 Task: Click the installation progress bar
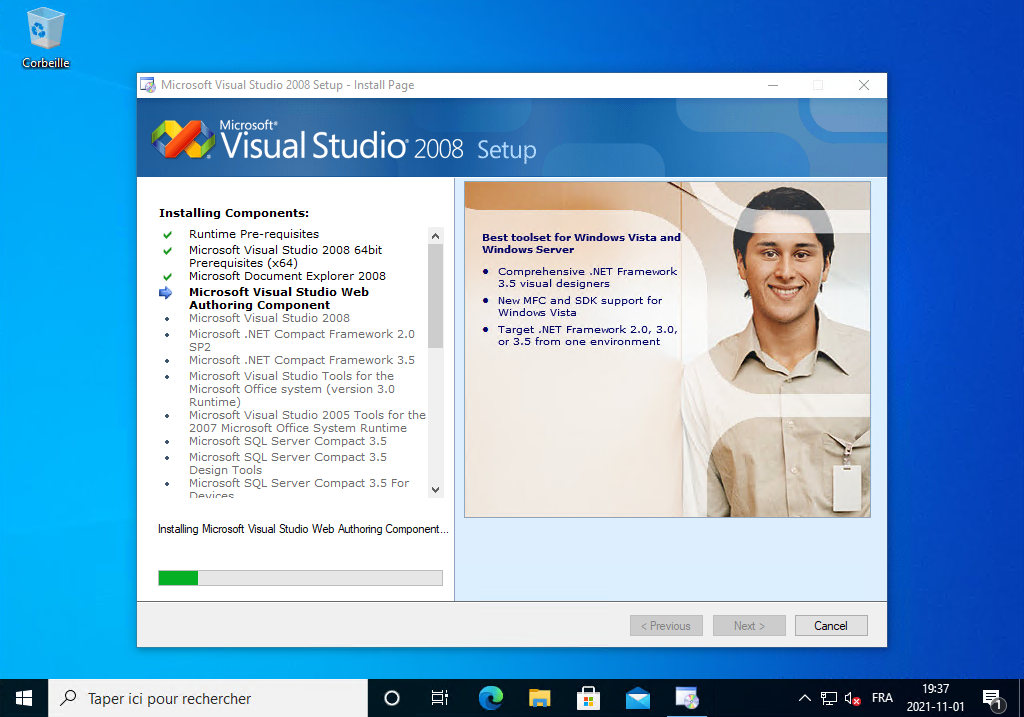point(300,577)
